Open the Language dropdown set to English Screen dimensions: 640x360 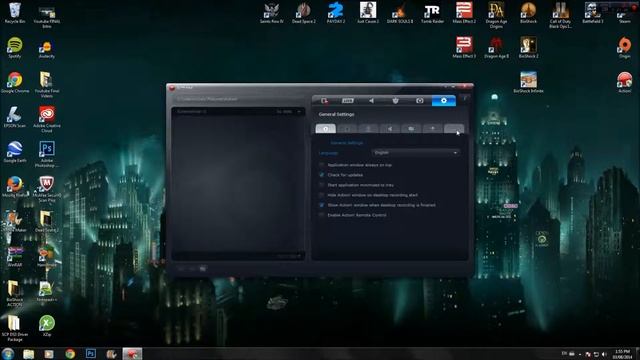pos(416,153)
